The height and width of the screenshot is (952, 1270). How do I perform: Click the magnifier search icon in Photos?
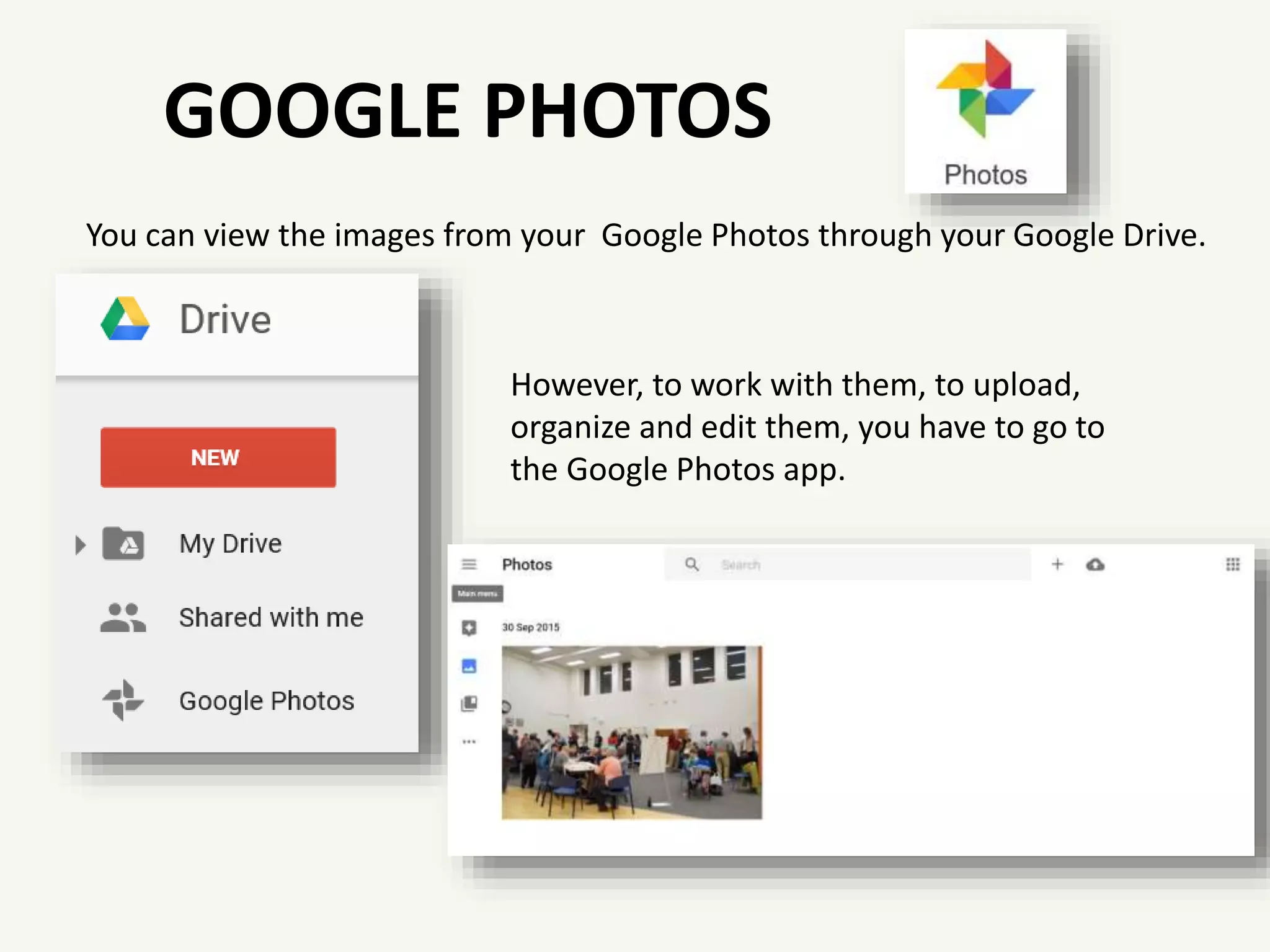coord(692,564)
